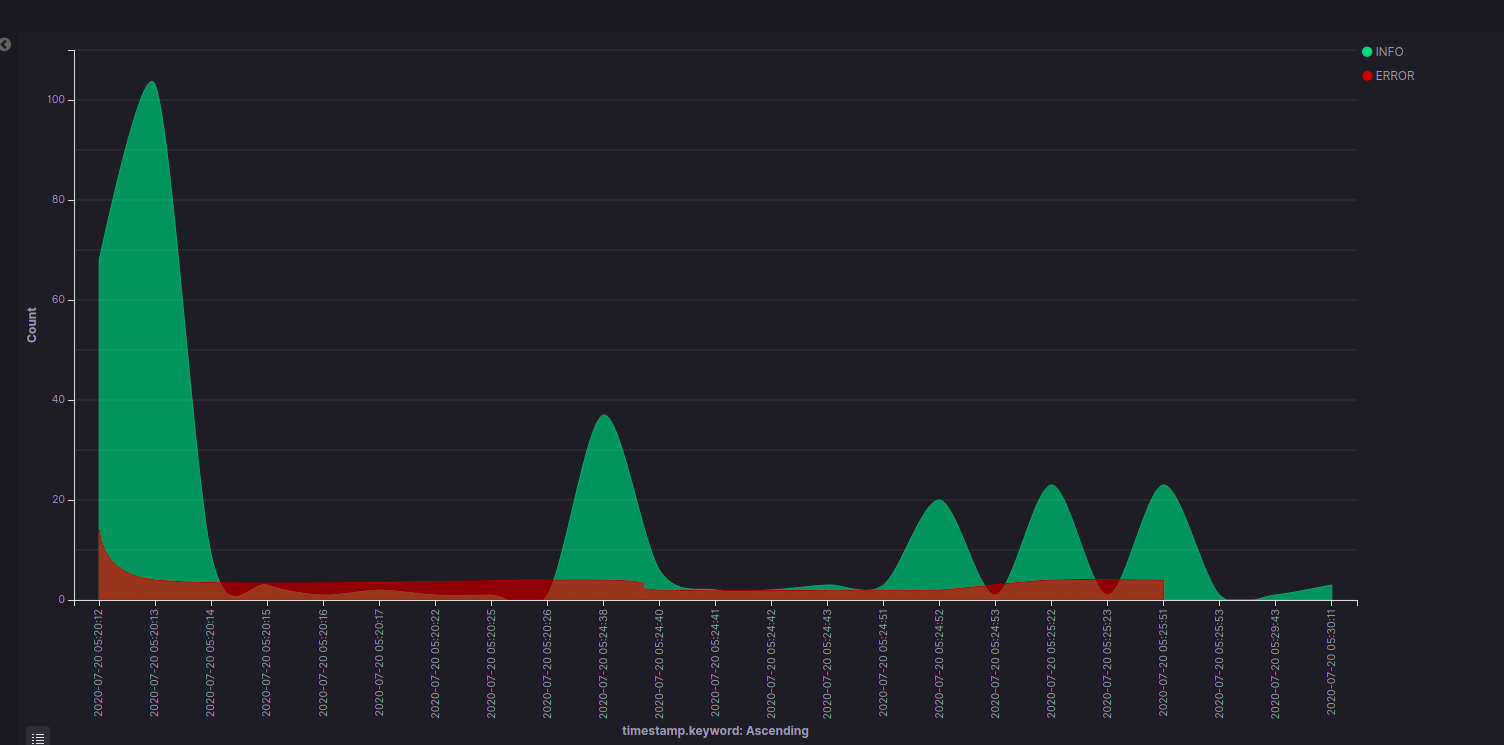
Task: Click the tallest green INFO peak above 100
Action: 152,83
